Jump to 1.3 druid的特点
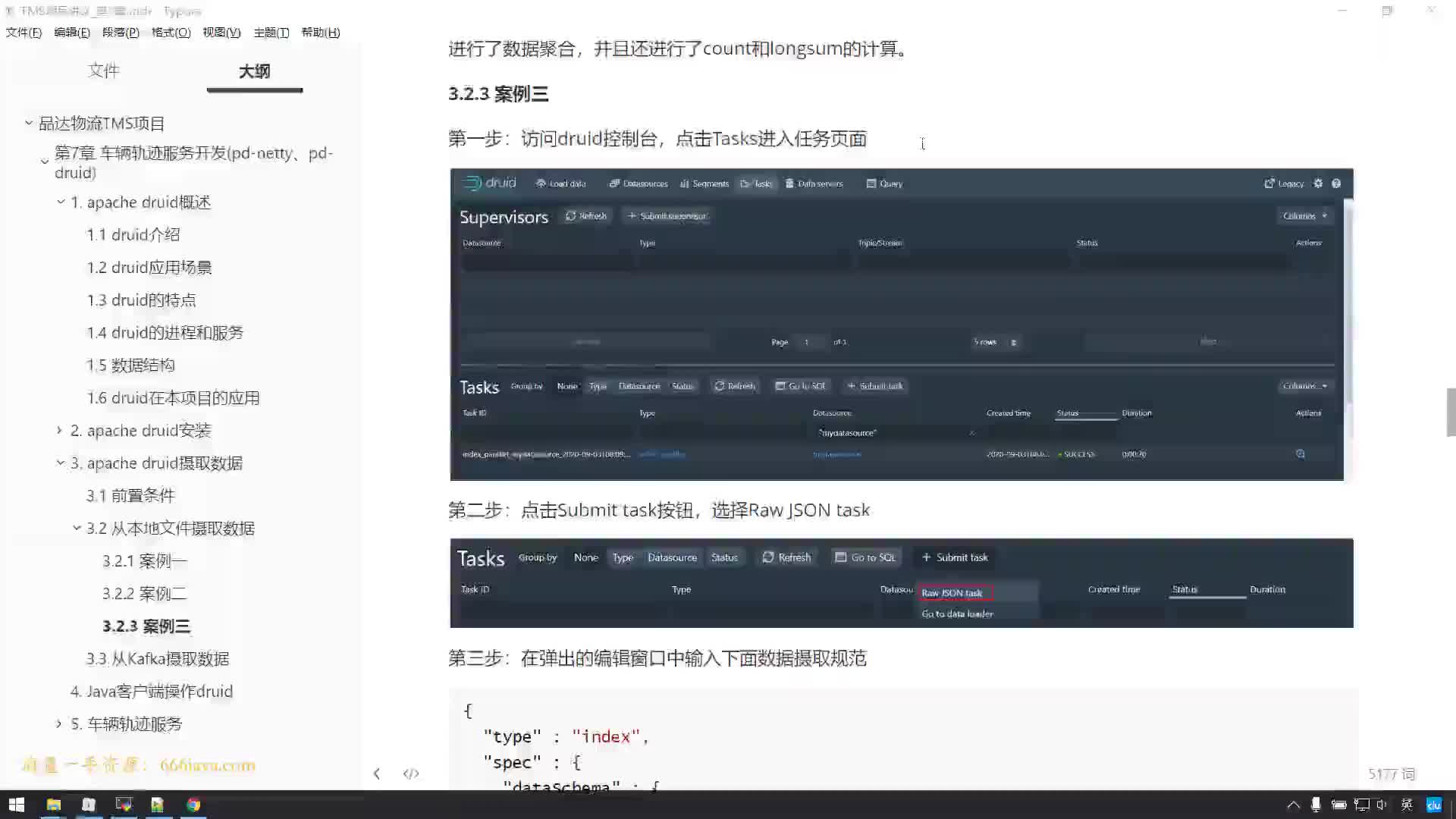 (142, 300)
